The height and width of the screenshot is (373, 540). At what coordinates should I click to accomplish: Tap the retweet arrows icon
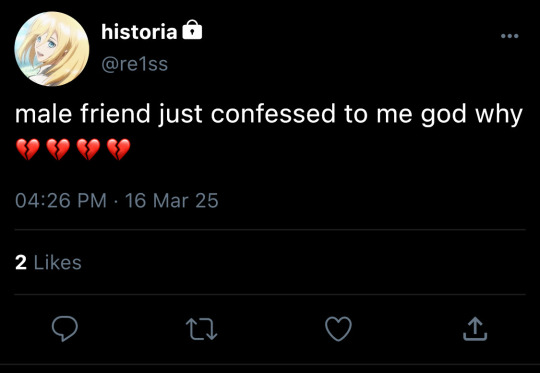201,329
